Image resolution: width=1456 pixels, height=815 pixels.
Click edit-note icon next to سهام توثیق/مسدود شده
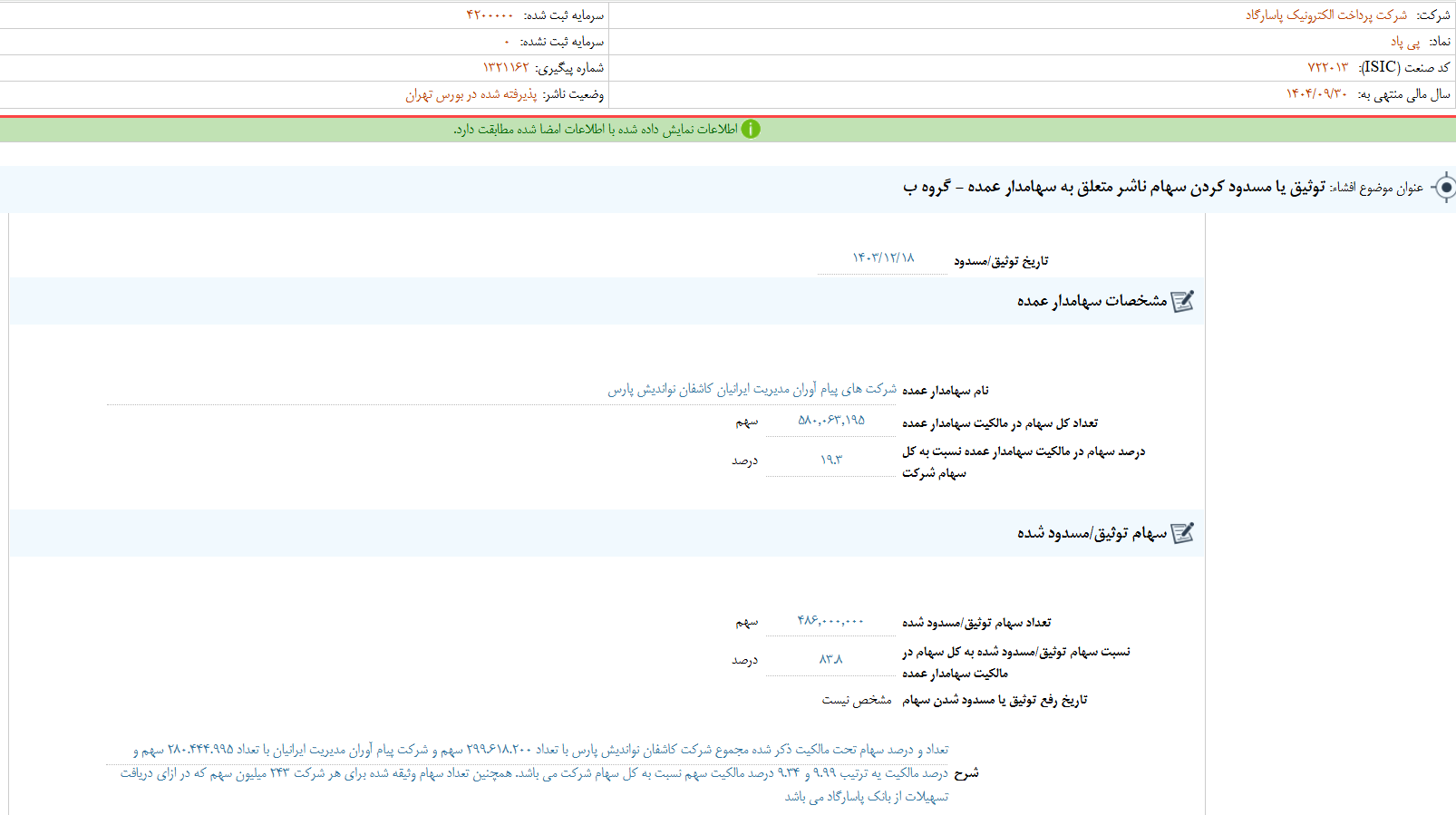[1182, 533]
